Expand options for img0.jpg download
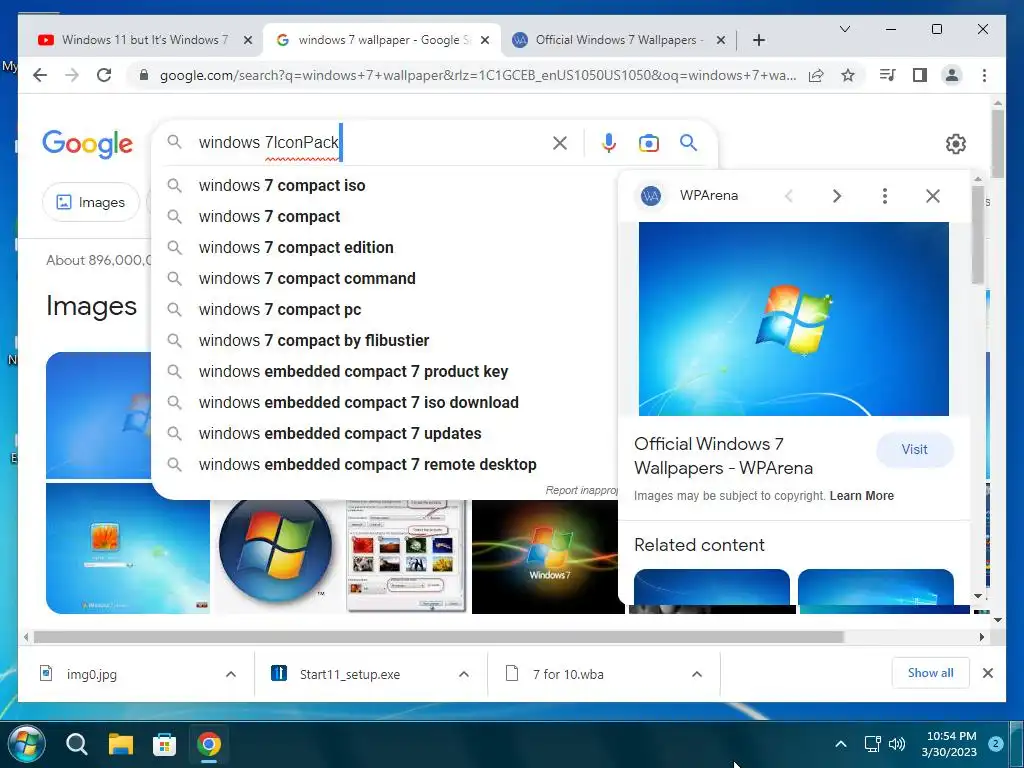The image size is (1024, 768). (x=231, y=674)
